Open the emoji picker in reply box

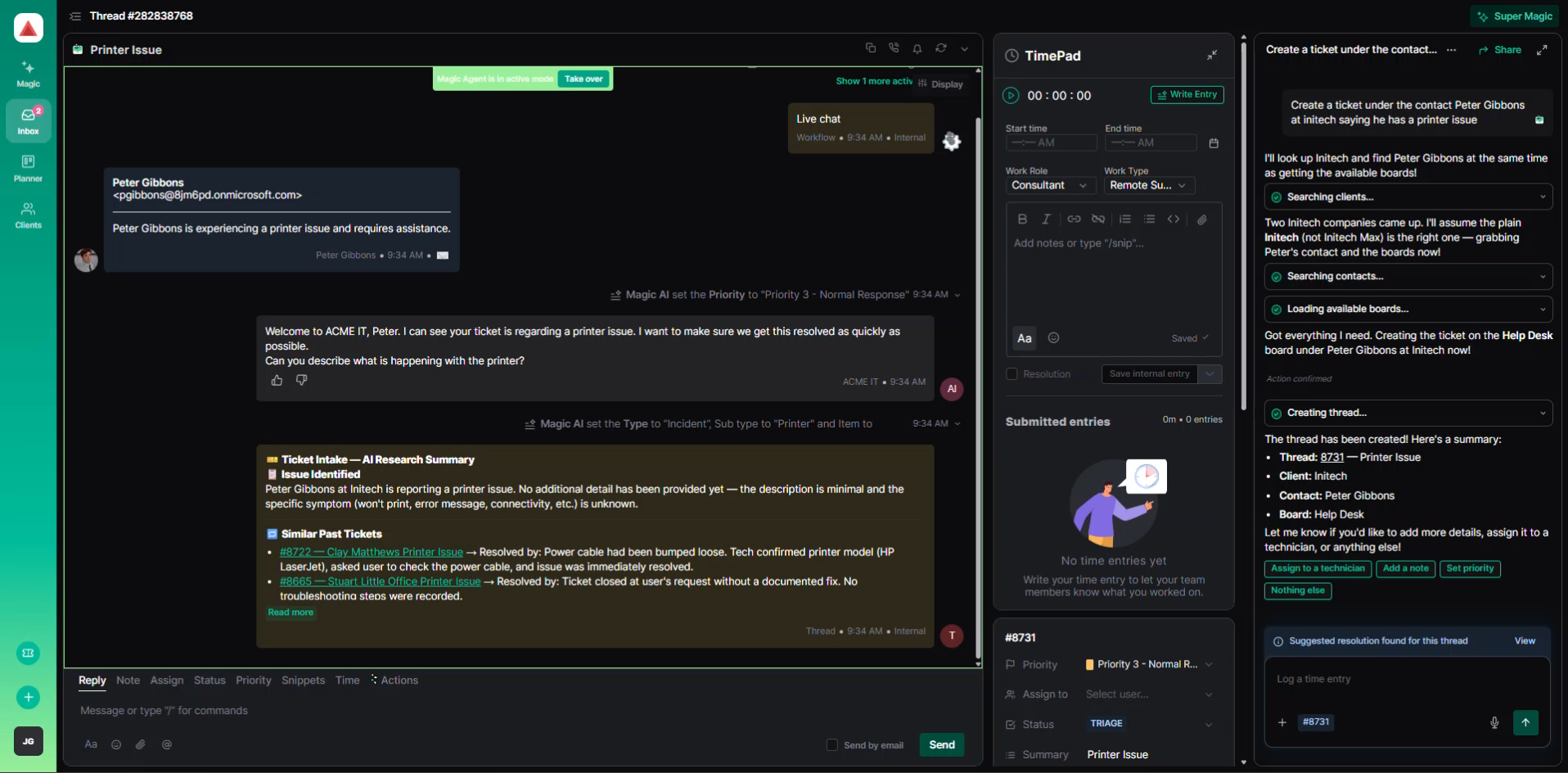(116, 744)
